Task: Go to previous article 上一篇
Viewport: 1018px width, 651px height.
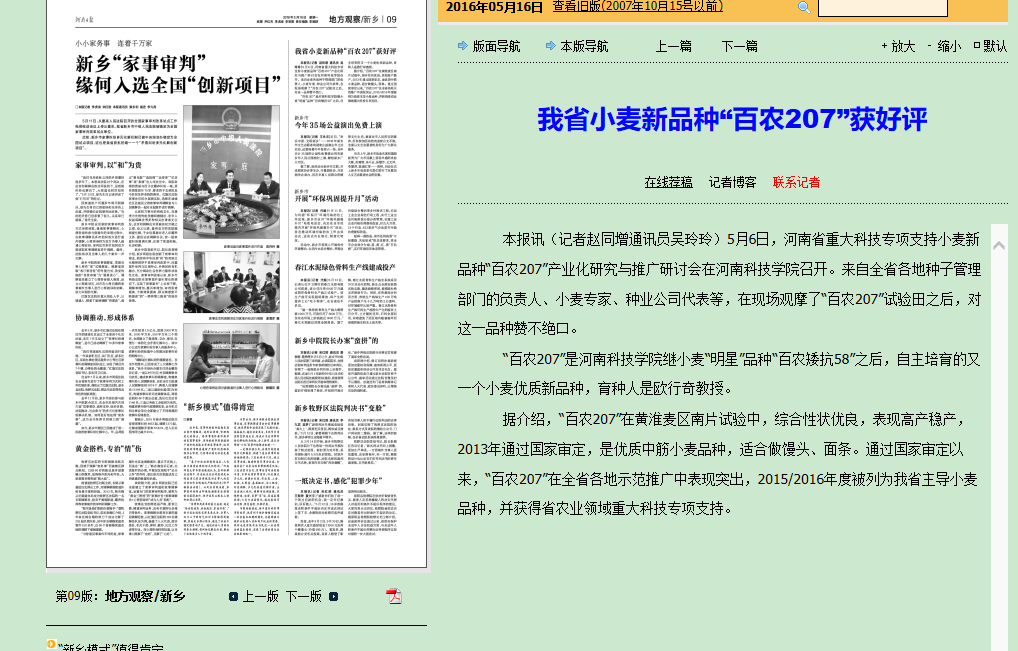Action: point(673,46)
